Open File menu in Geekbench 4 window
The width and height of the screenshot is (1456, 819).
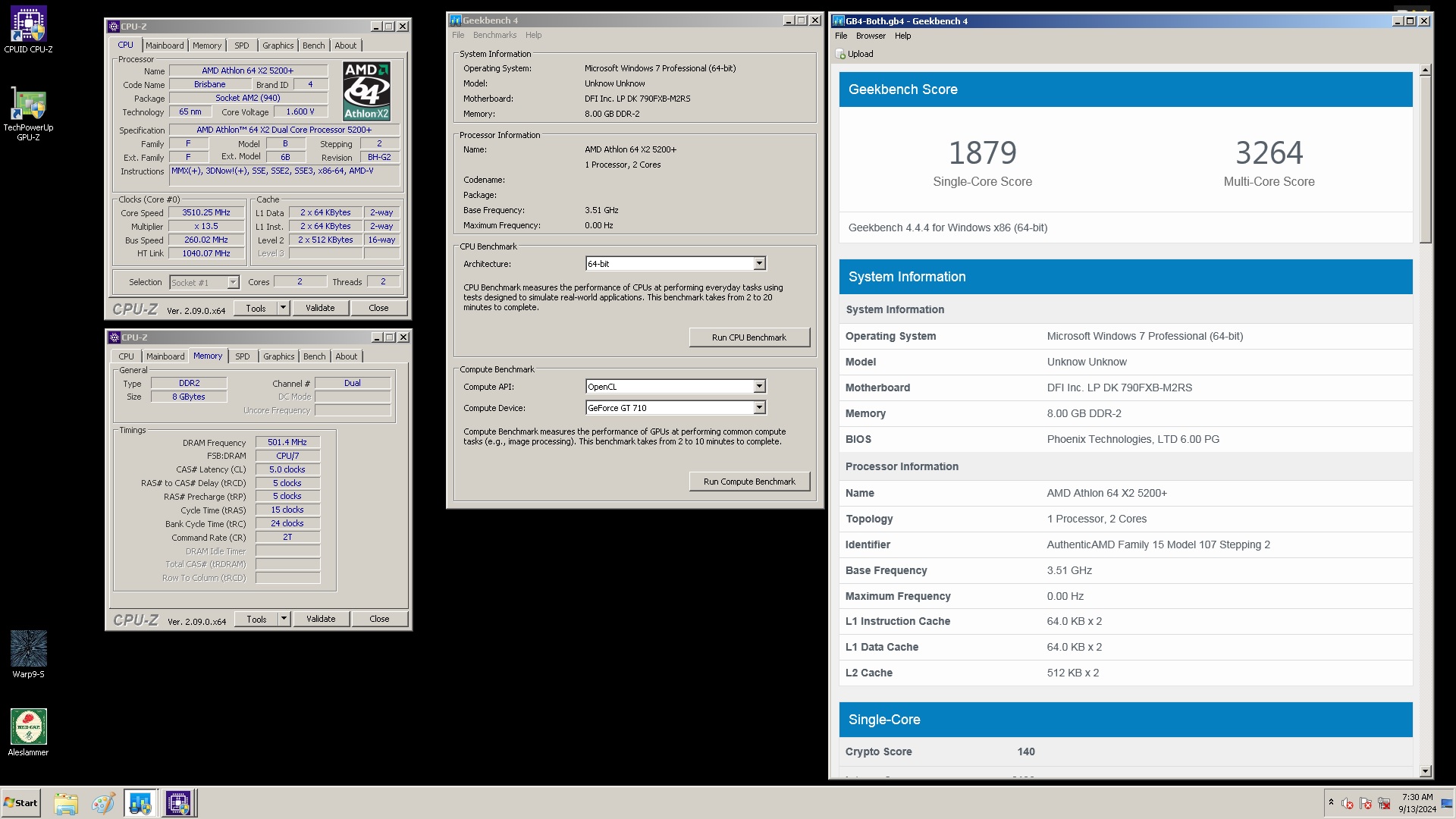pyautogui.click(x=458, y=35)
